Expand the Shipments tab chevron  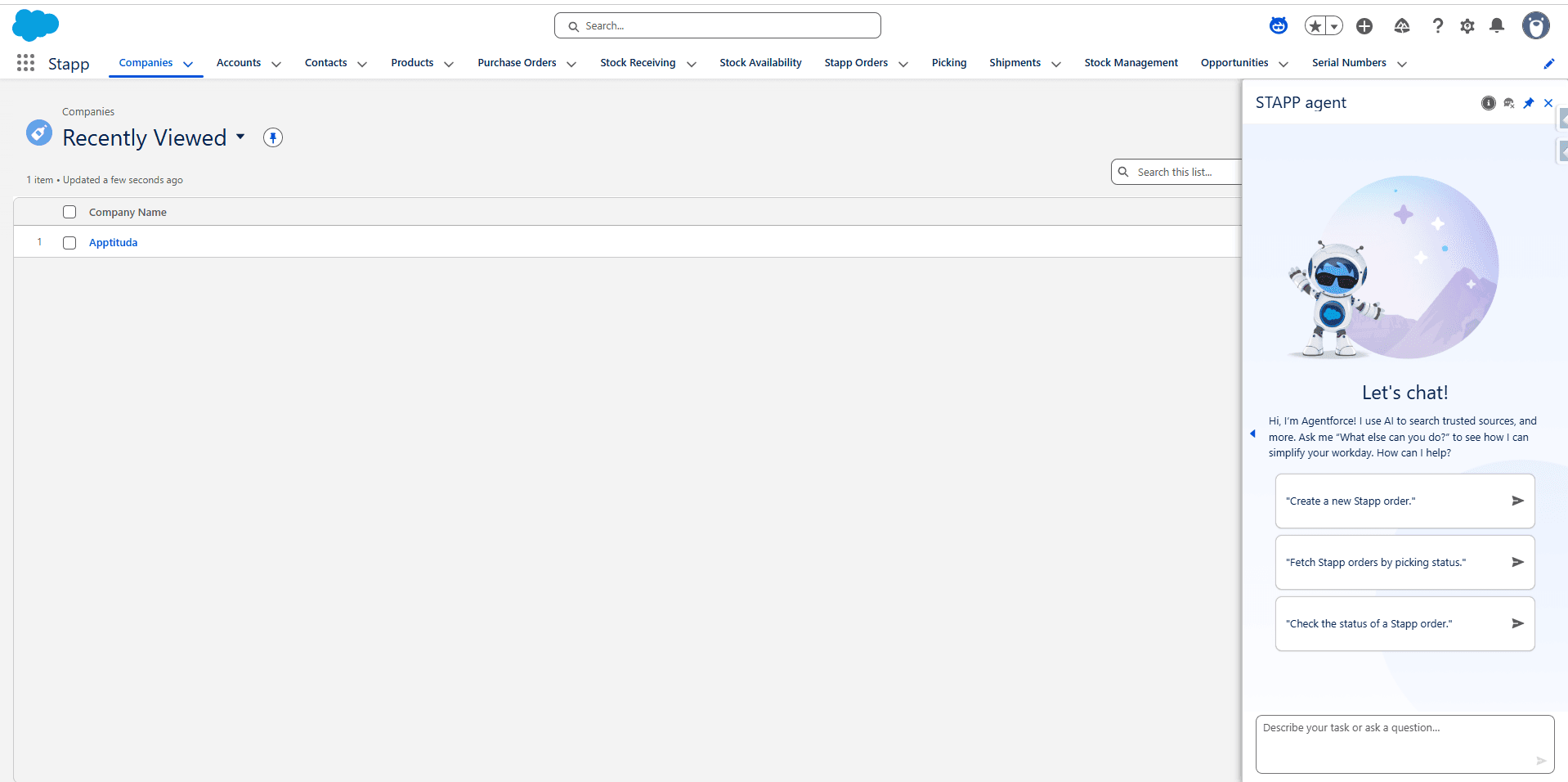pyautogui.click(x=1056, y=64)
